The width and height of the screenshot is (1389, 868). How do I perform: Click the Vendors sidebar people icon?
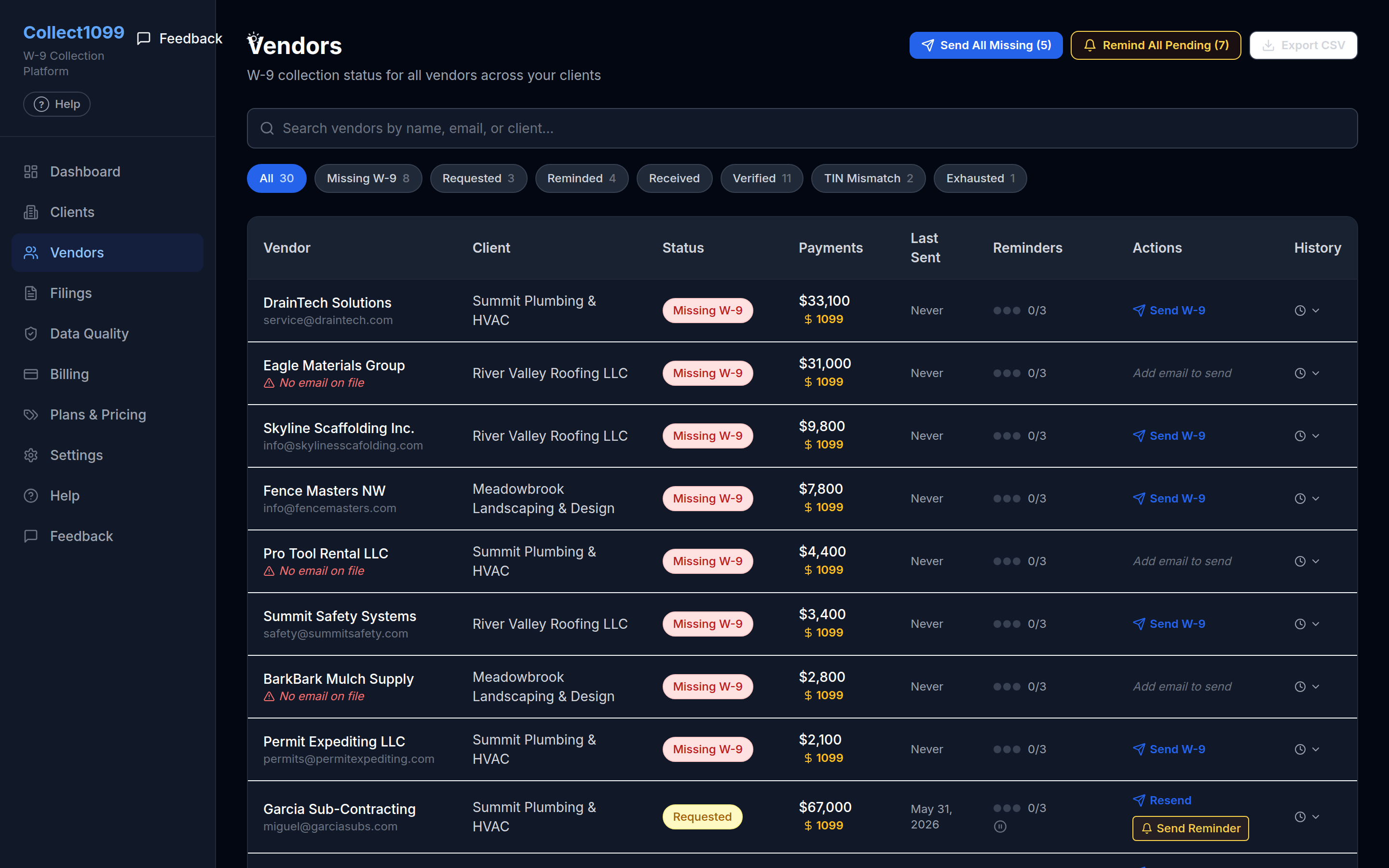[31, 253]
